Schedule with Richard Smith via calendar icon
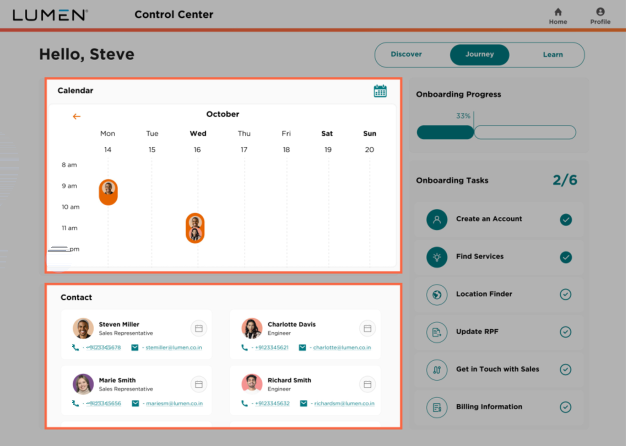The image size is (626, 446). (x=367, y=385)
